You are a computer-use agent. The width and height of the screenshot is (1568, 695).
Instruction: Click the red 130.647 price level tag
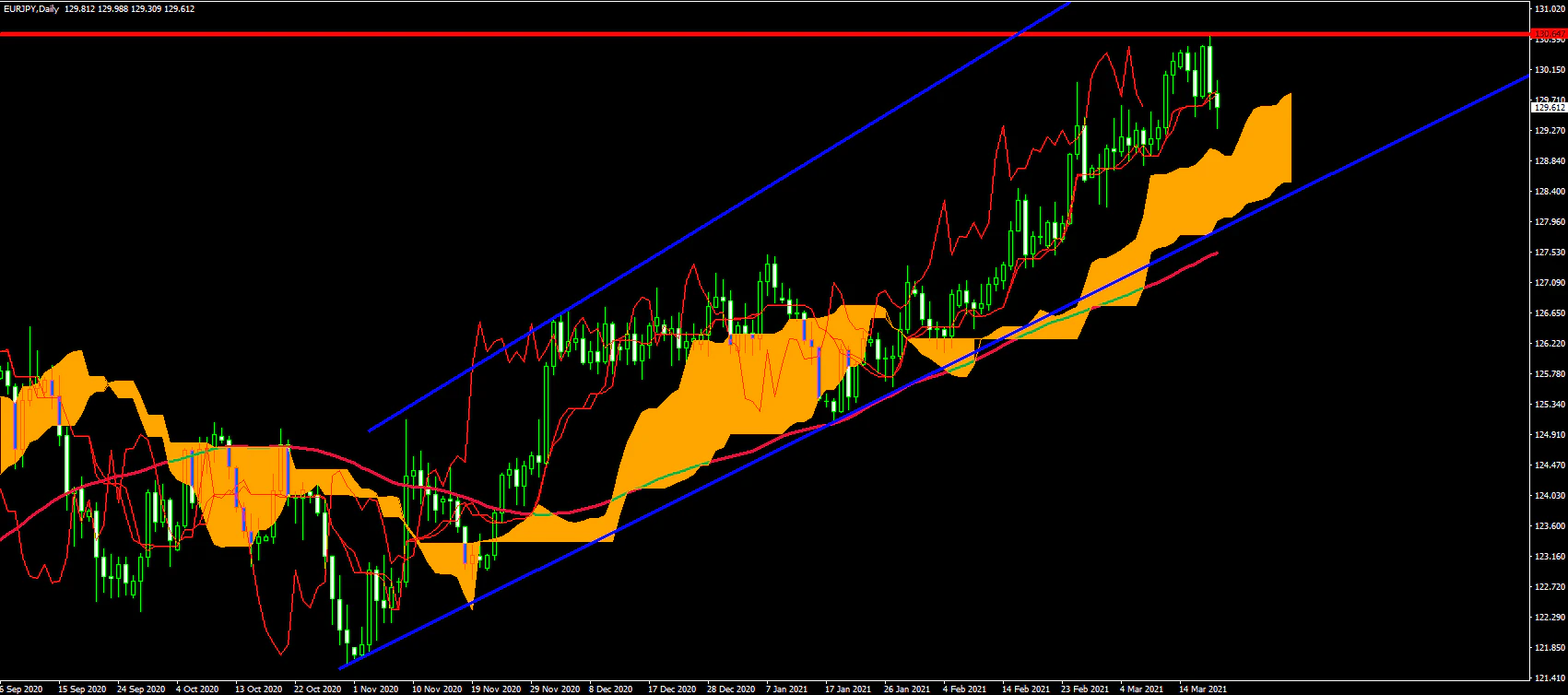1549,34
